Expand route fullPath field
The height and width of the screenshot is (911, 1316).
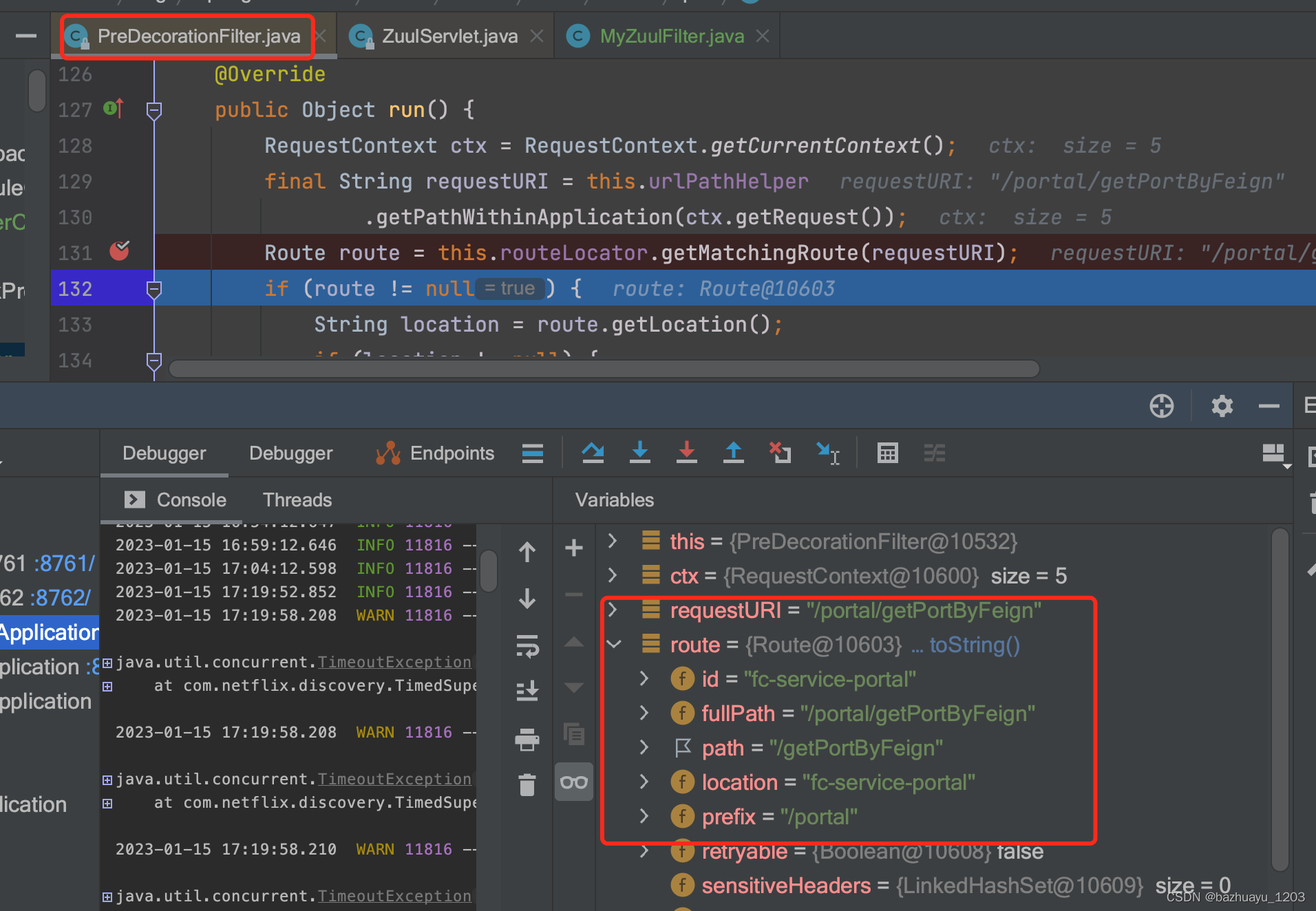[644, 713]
